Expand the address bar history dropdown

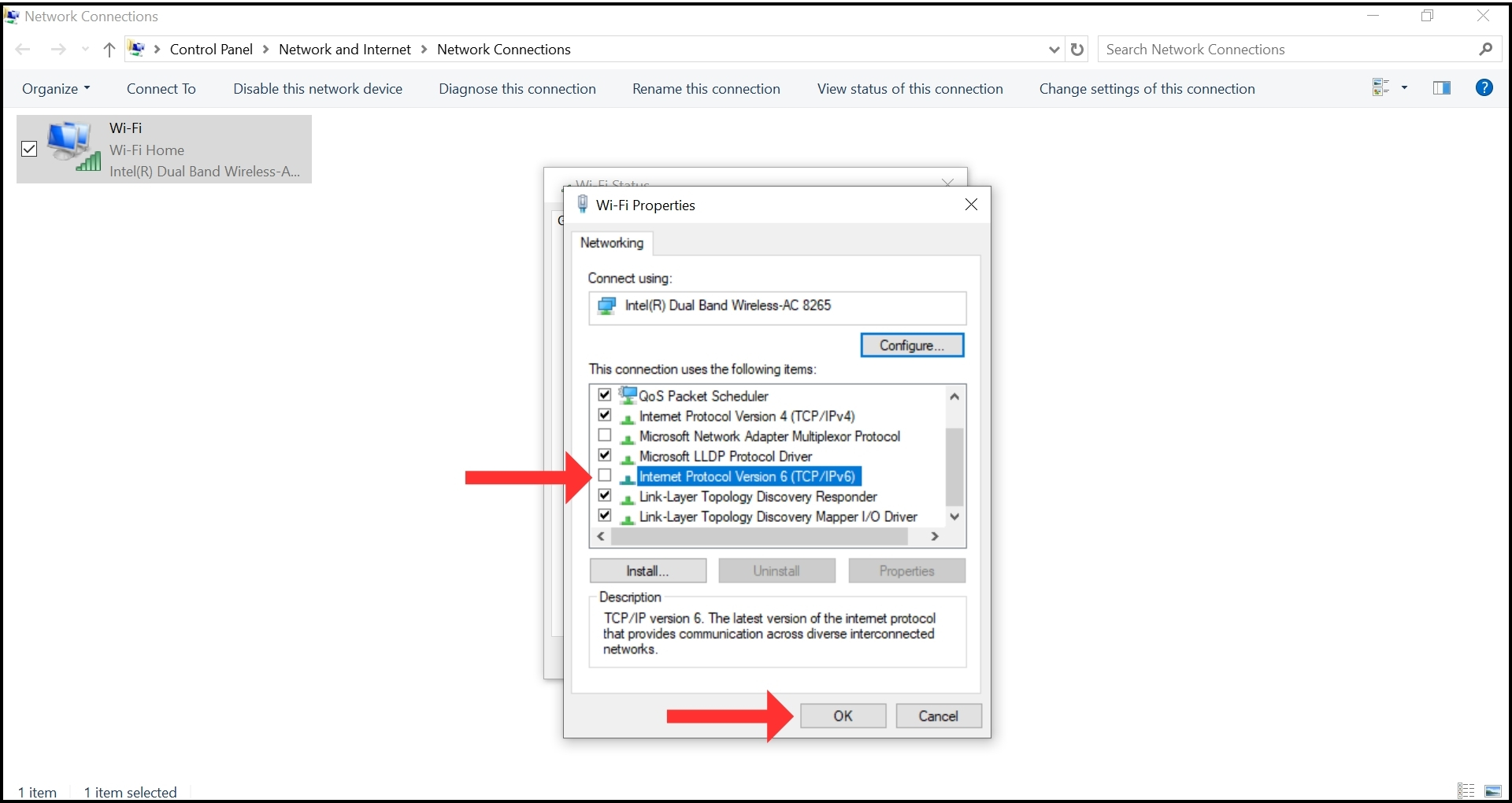(x=1054, y=50)
